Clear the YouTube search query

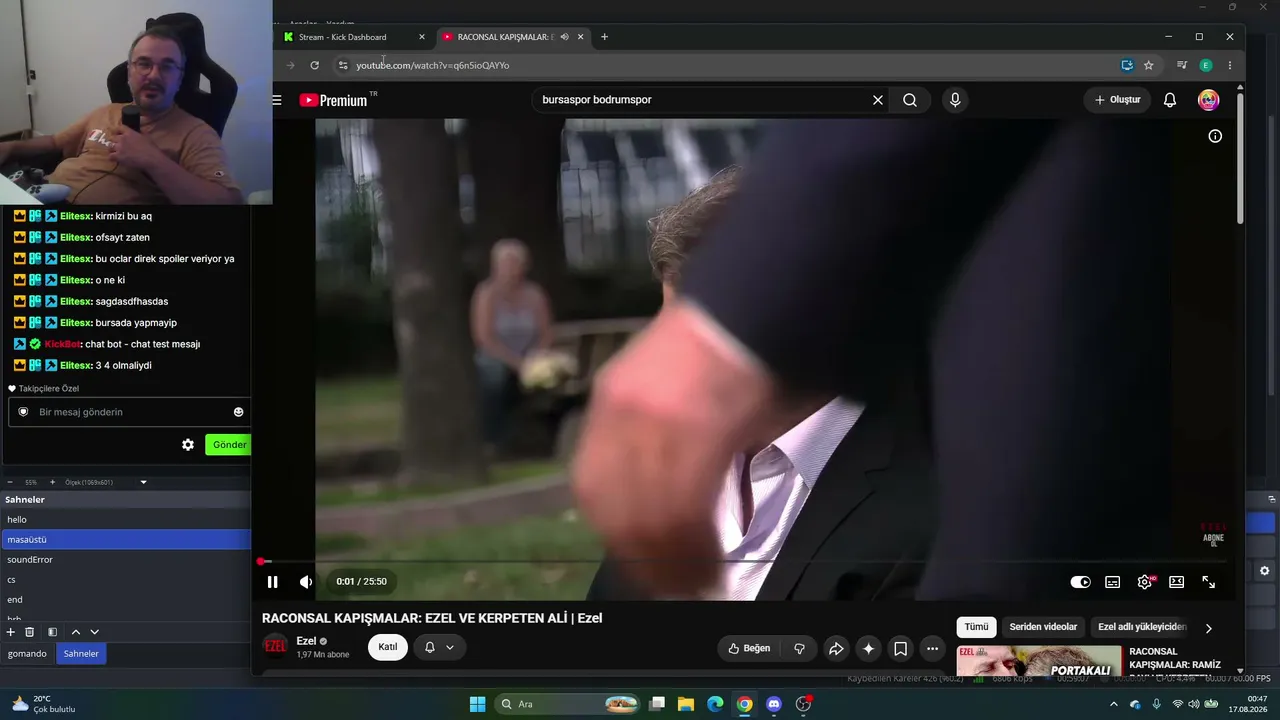(x=878, y=100)
